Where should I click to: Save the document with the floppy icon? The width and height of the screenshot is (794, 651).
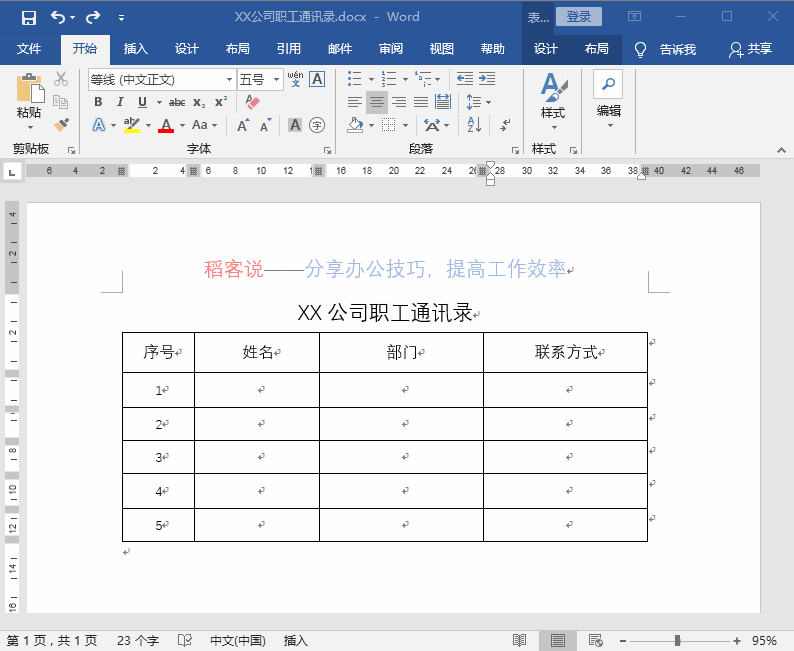click(29, 18)
